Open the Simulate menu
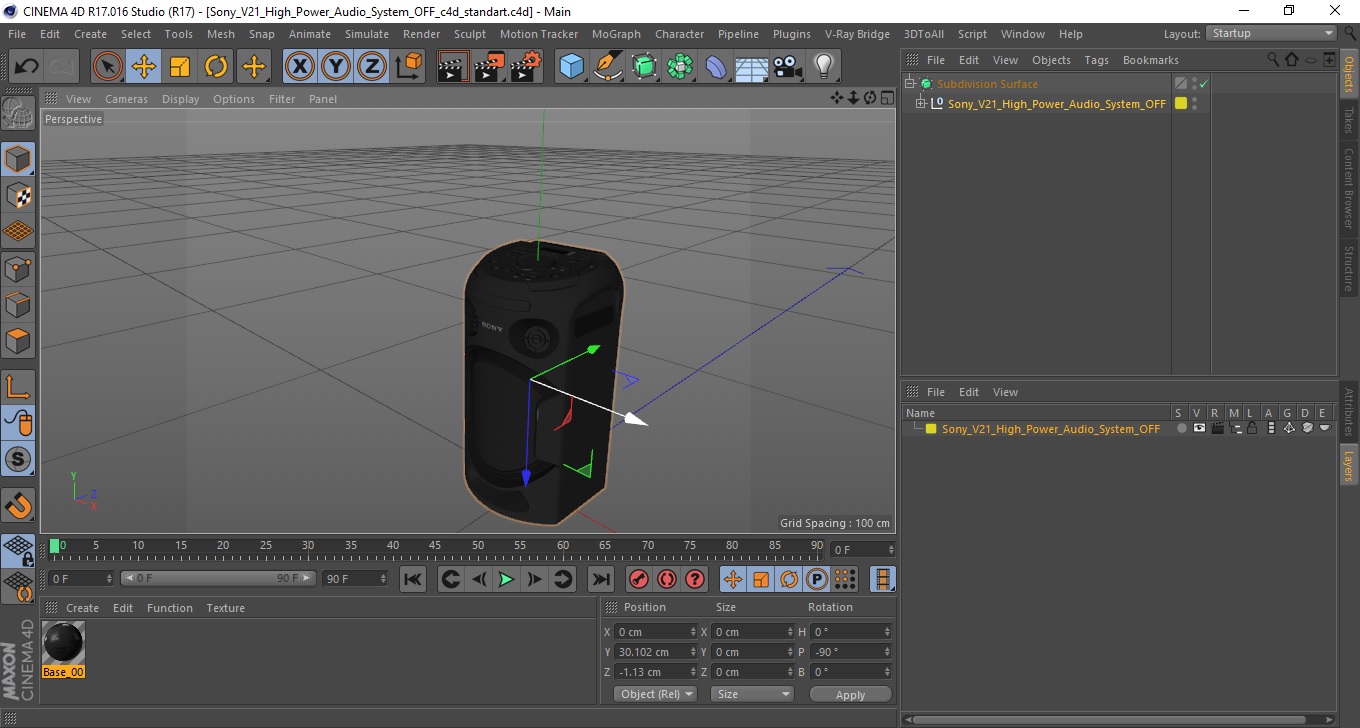The width and height of the screenshot is (1360, 728). point(367,34)
